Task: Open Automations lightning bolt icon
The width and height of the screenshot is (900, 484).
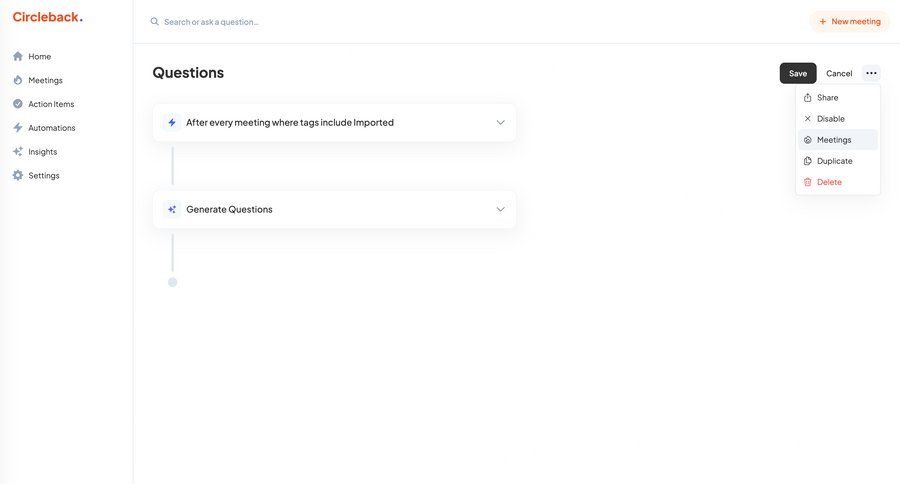Action: [18, 128]
